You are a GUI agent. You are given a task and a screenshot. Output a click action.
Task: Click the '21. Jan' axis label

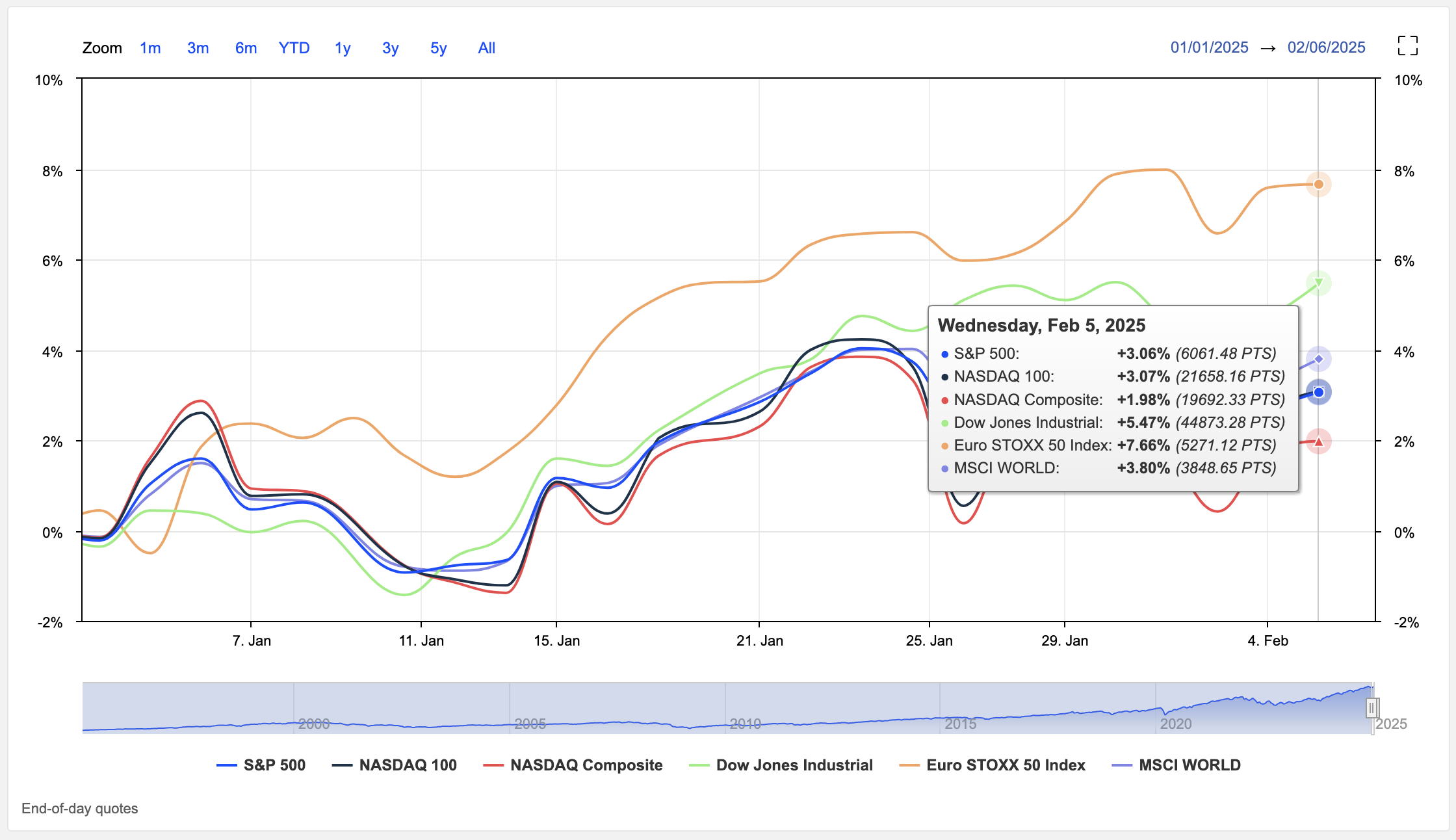pos(759,640)
